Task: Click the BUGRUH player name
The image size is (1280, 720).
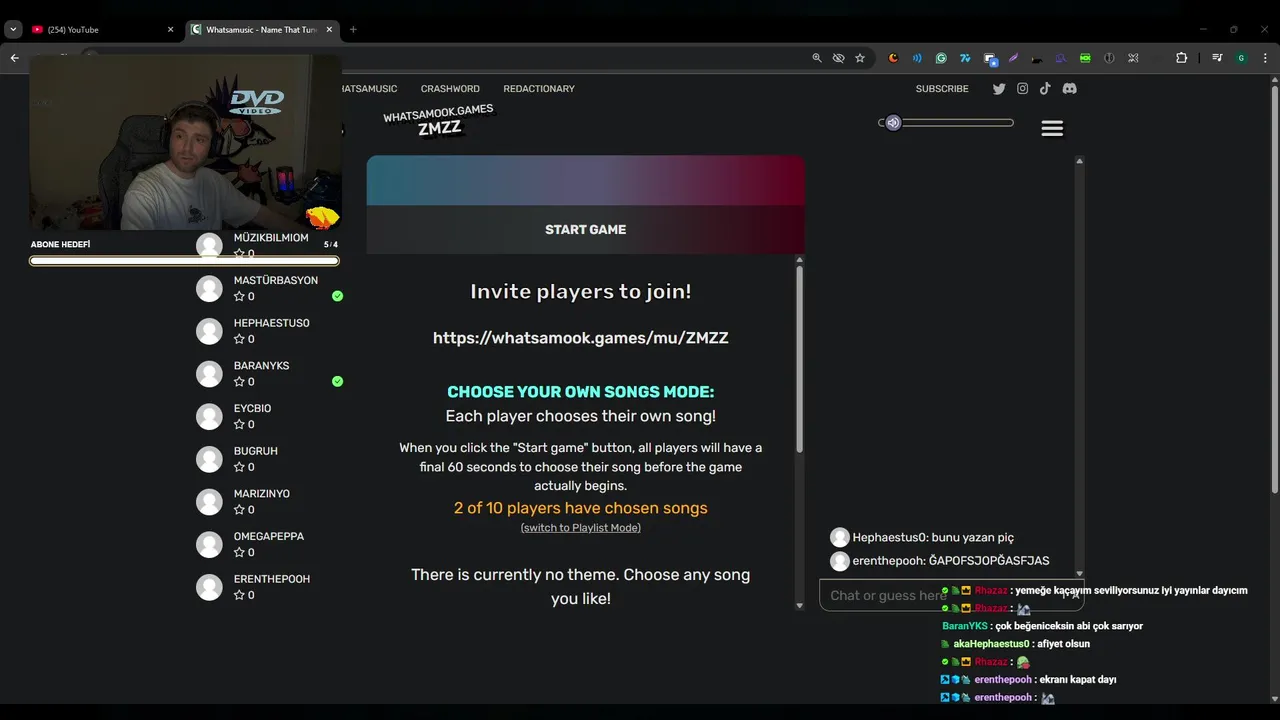Action: [x=256, y=451]
